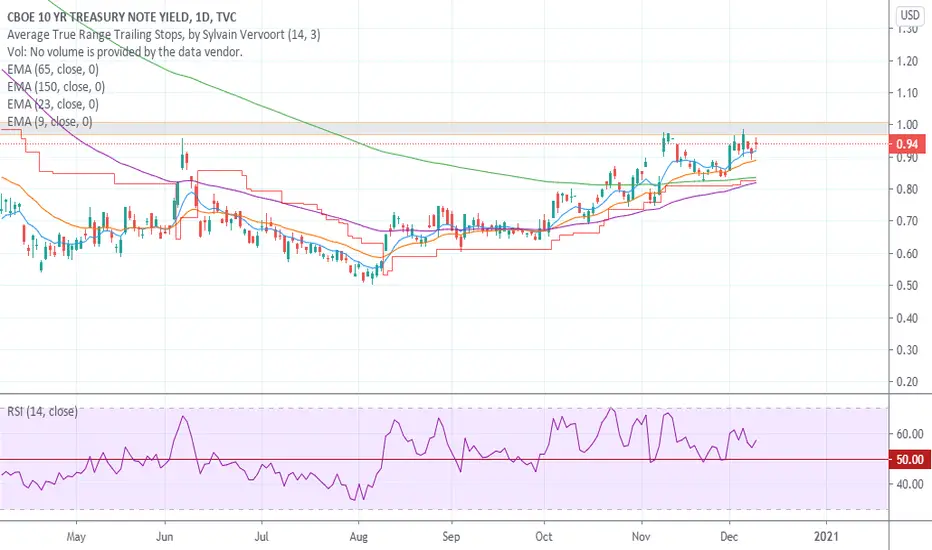
Task: Click the Nov label on time axis
Action: (x=641, y=536)
